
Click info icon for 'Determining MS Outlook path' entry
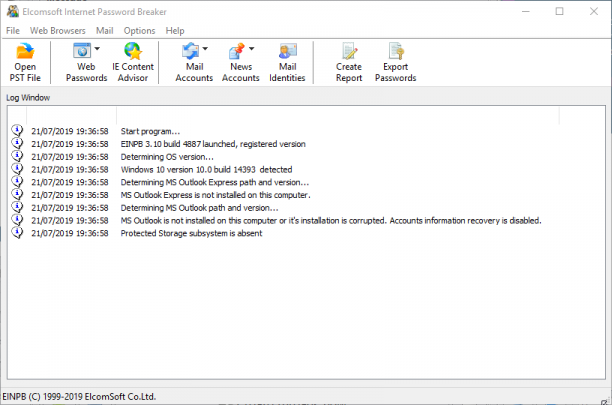click(x=17, y=207)
